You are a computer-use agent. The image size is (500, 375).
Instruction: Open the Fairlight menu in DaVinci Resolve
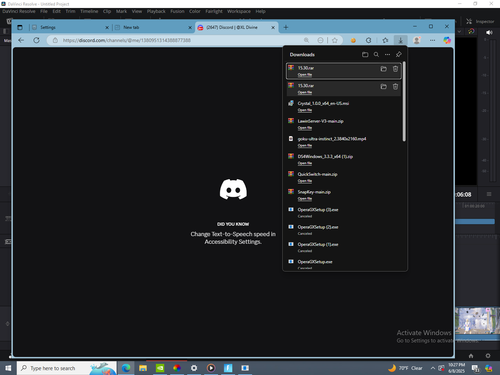click(x=214, y=11)
